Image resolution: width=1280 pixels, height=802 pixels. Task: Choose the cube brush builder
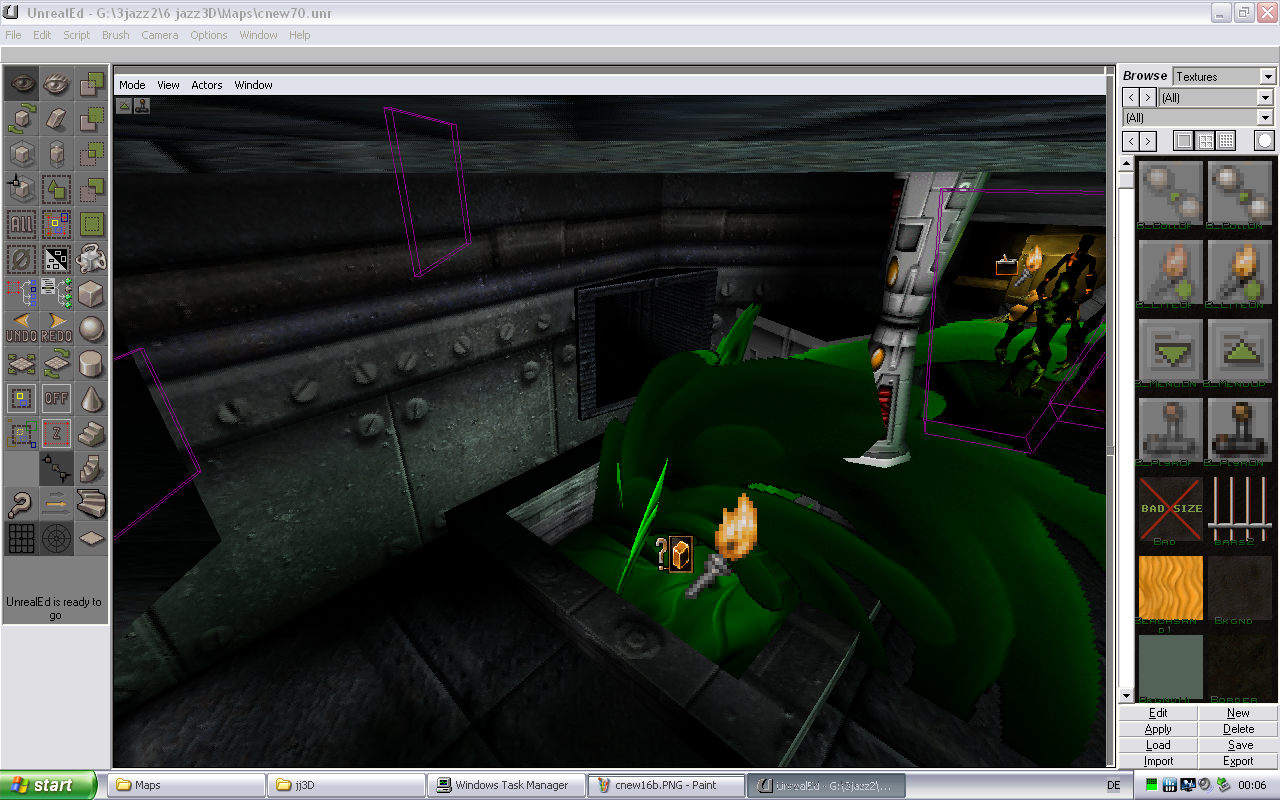(92, 294)
